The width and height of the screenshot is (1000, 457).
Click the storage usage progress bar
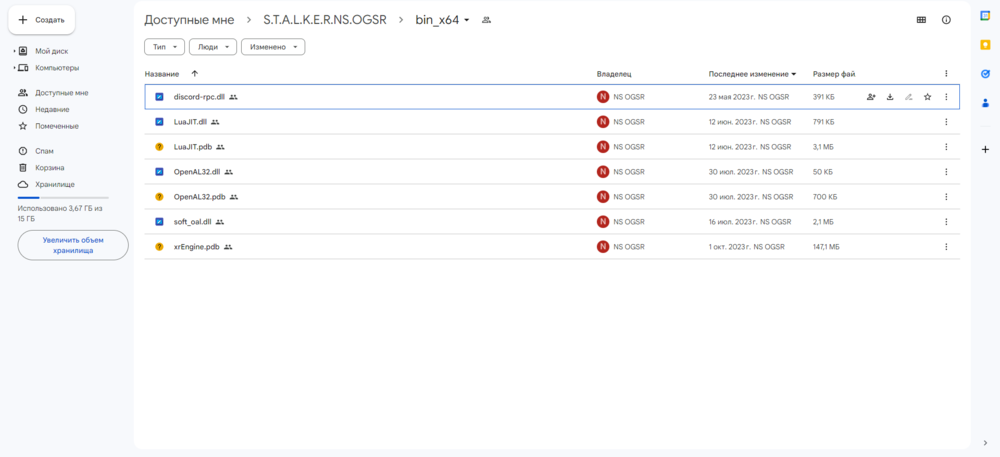[63, 198]
